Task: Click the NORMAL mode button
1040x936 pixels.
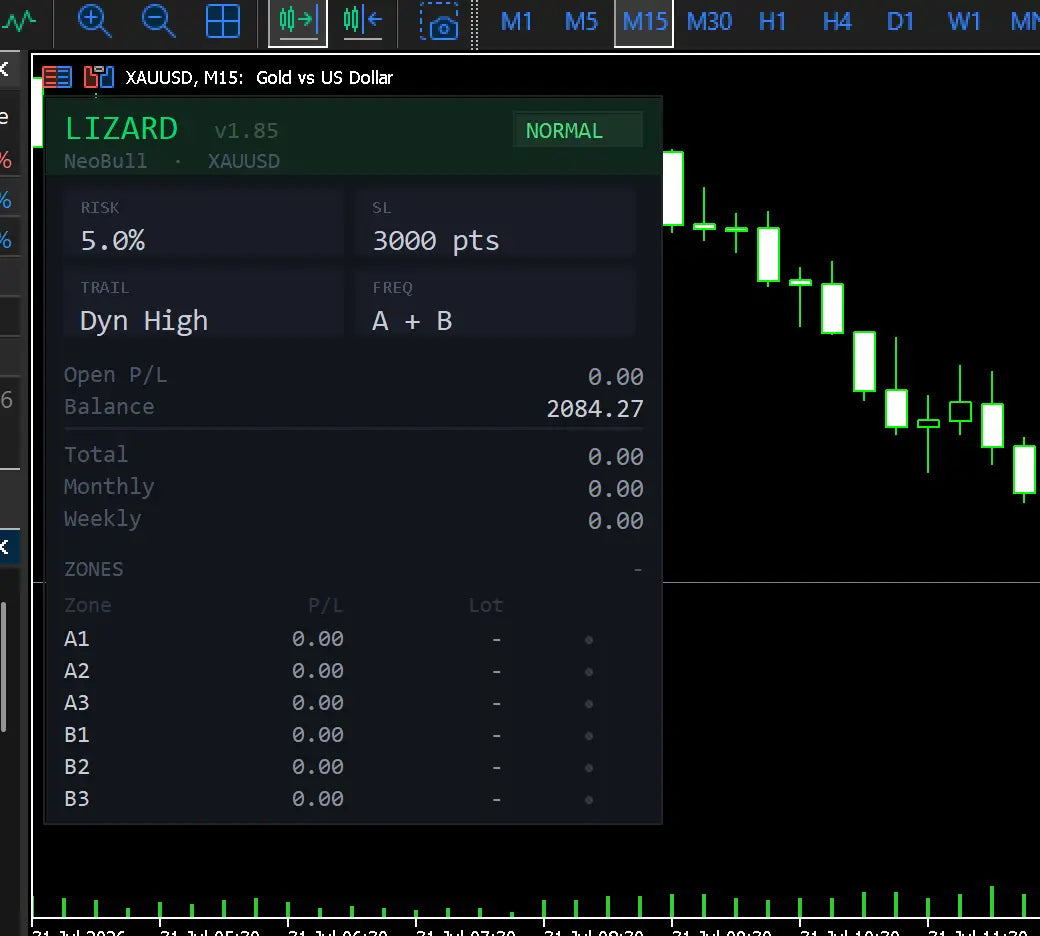Action: (577, 130)
